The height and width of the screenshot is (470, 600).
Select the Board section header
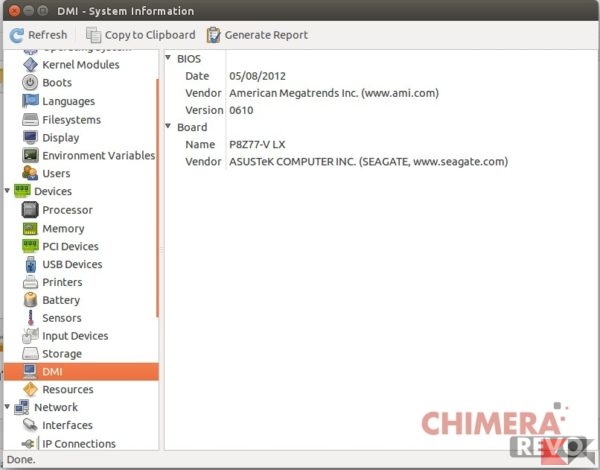pyautogui.click(x=192, y=127)
